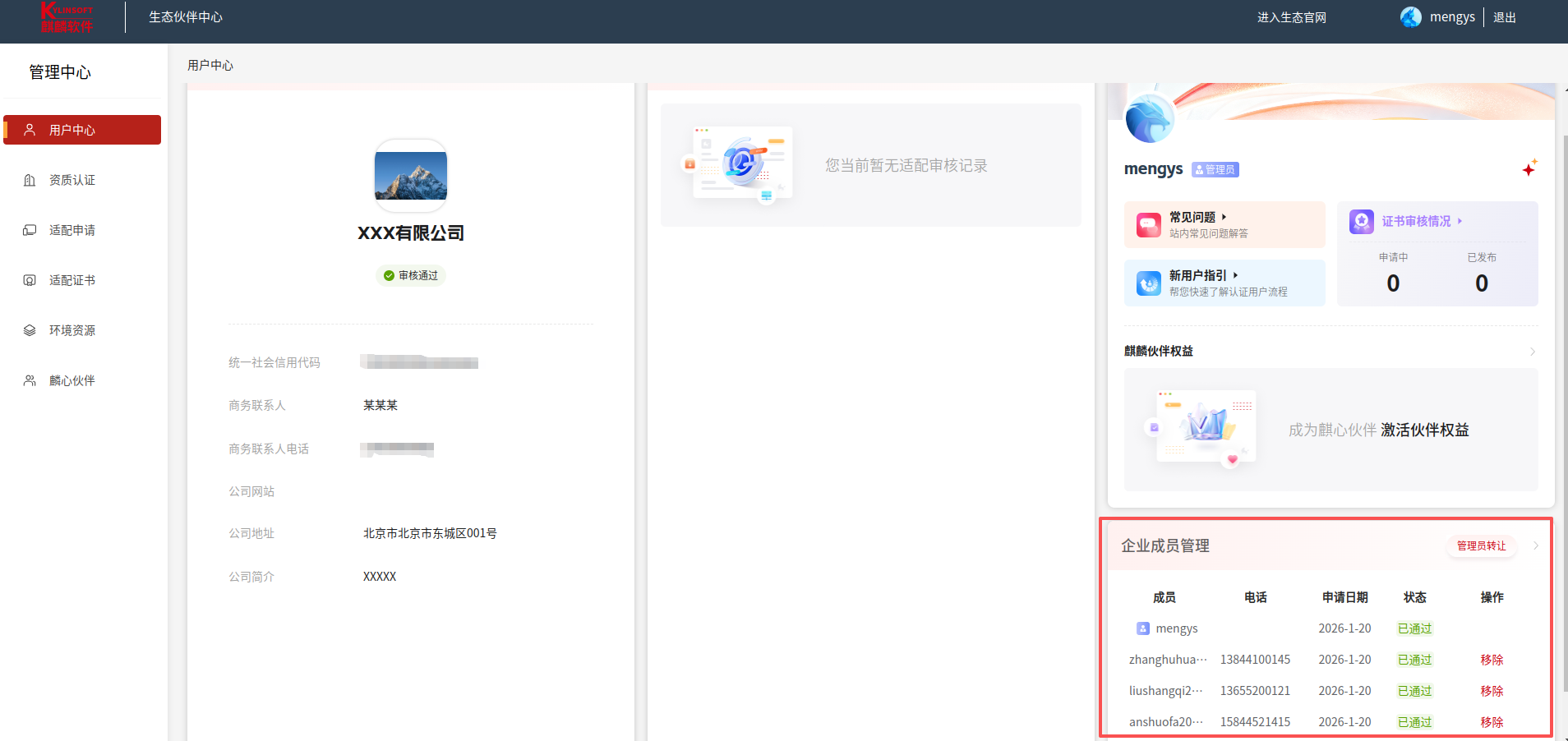The height and width of the screenshot is (741, 1568).
Task: Click the pink chat icon for 常见问题
Action: coord(1148,224)
